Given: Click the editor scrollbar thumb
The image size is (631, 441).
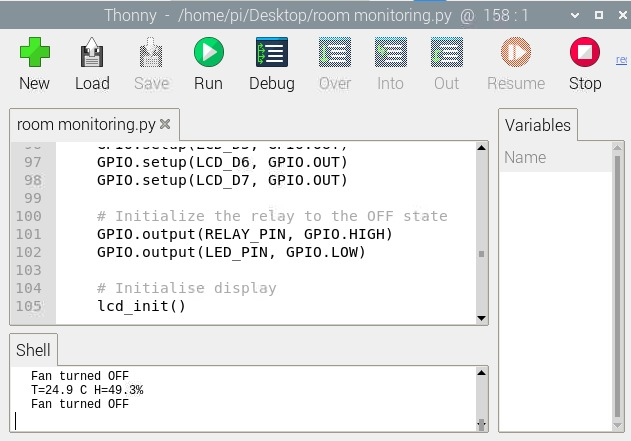Looking at the screenshot, I should pos(481,254).
